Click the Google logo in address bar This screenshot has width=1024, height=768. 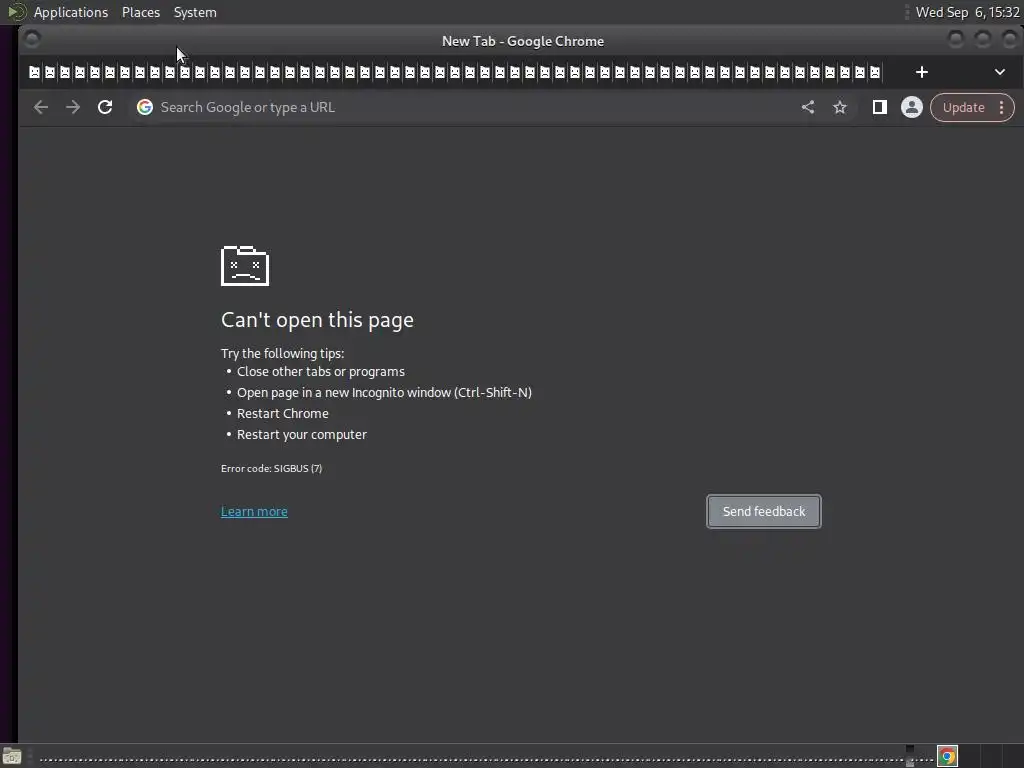(x=145, y=107)
